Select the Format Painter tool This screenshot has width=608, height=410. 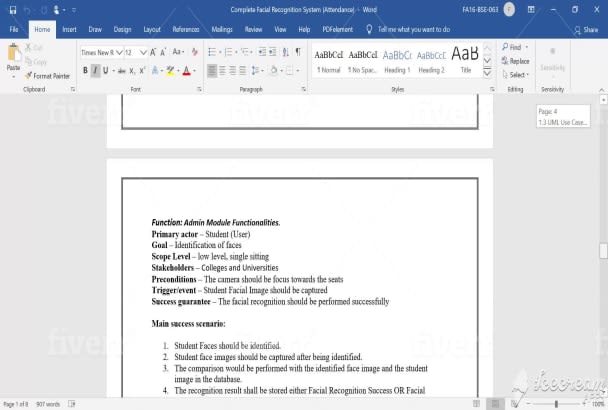(x=47, y=76)
